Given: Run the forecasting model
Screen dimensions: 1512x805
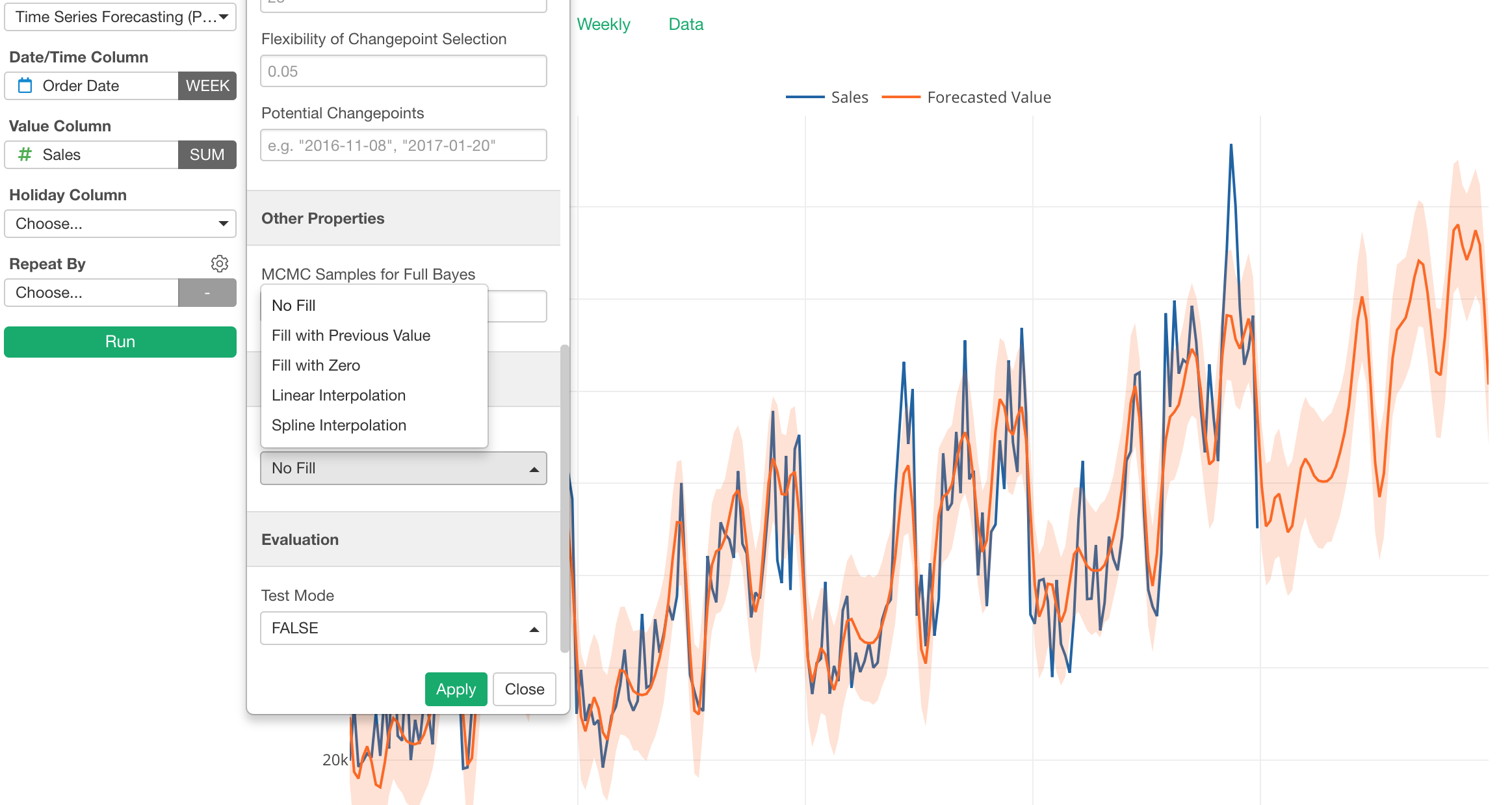Looking at the screenshot, I should [120, 341].
